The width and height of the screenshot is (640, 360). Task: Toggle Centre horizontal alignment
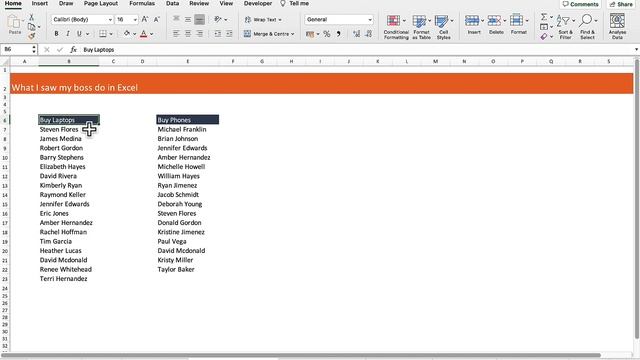tap(188, 33)
